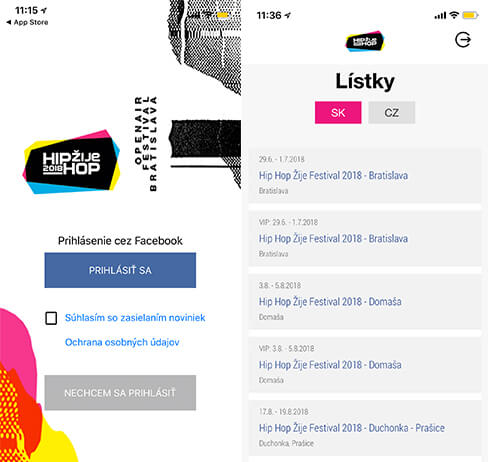Tap the battery icon in right status bar

(x=470, y=15)
